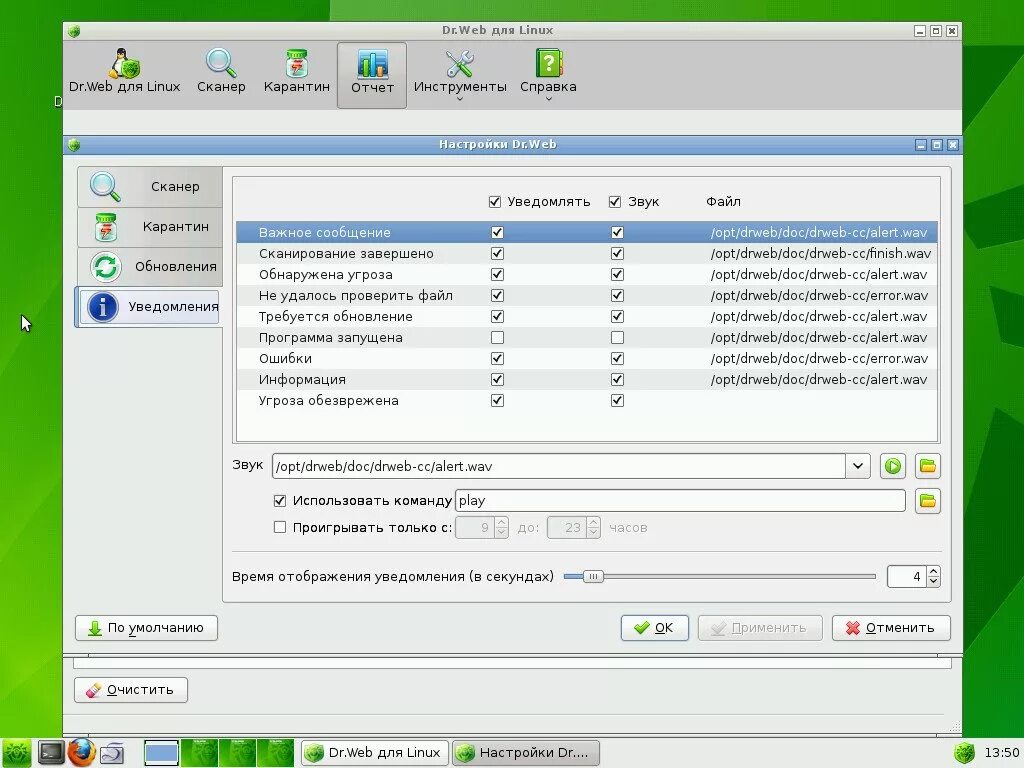Enable notify checkbox for Программа запущена
This screenshot has width=1024, height=768.
(x=498, y=338)
